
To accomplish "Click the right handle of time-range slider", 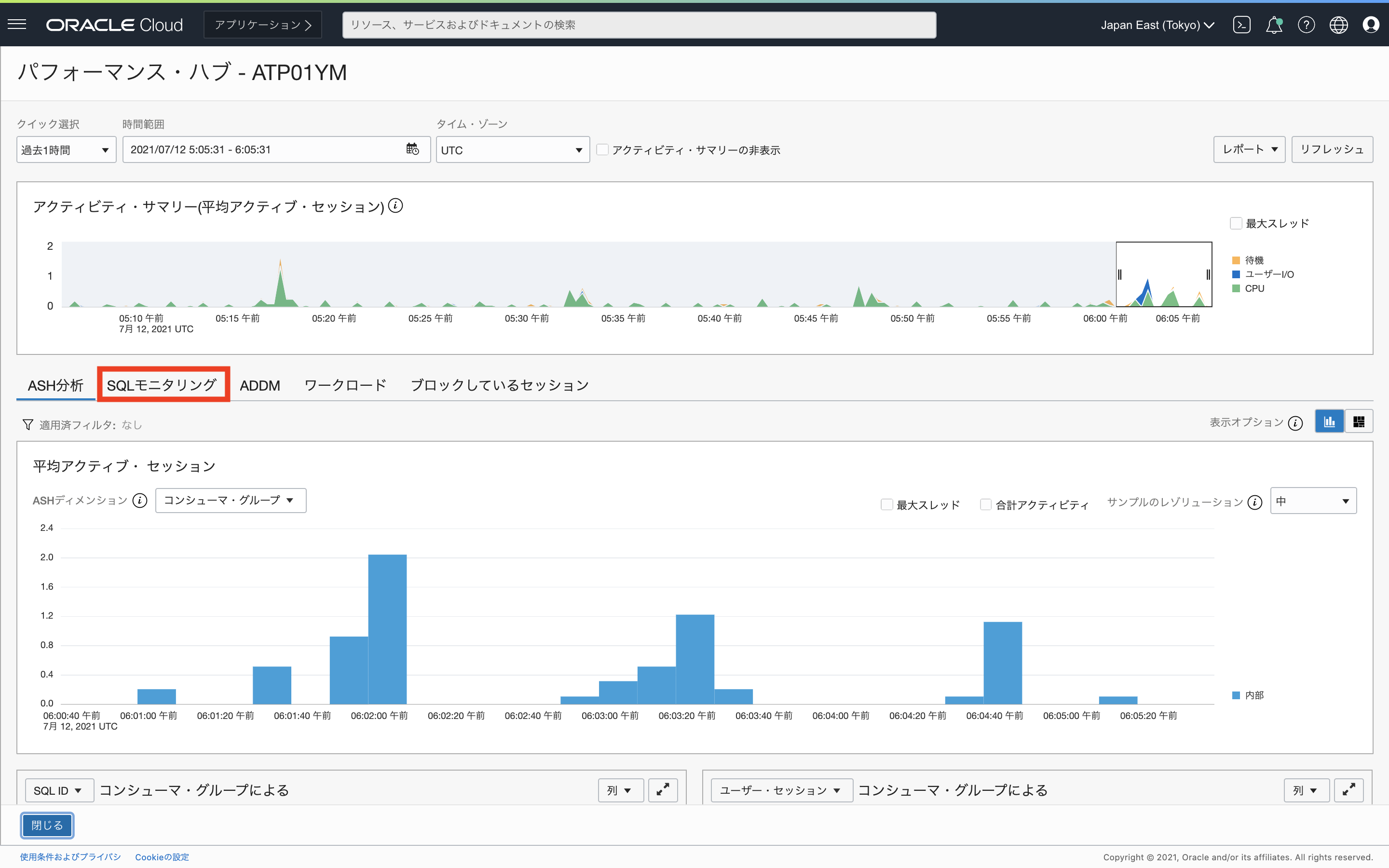I will click(1208, 274).
